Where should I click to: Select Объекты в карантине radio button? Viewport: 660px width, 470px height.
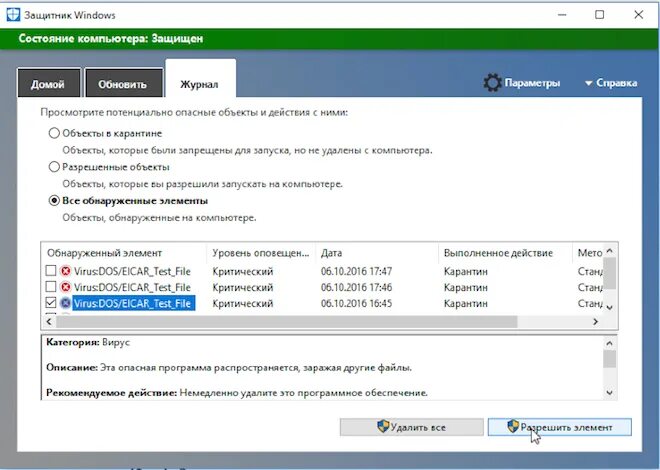(54, 133)
